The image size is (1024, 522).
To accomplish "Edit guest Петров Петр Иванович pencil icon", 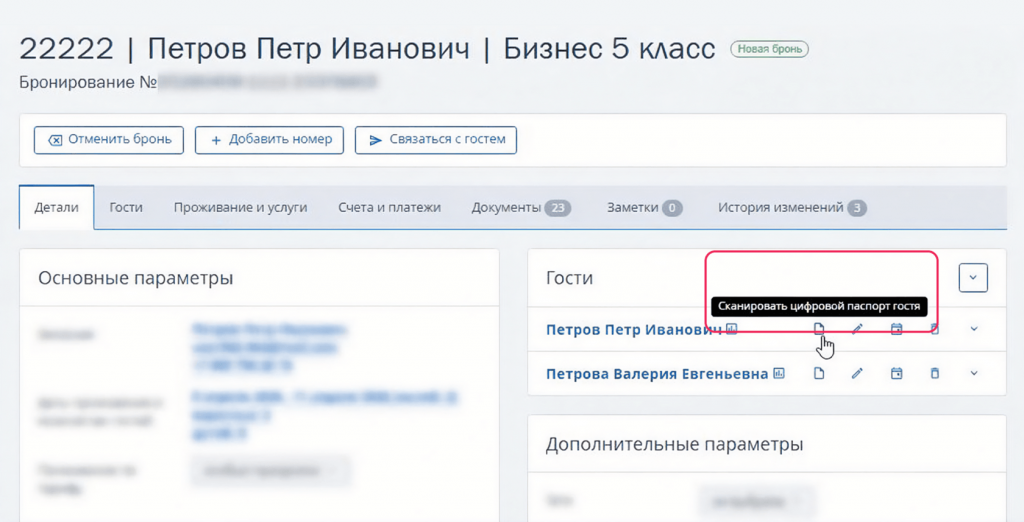I will click(x=857, y=329).
